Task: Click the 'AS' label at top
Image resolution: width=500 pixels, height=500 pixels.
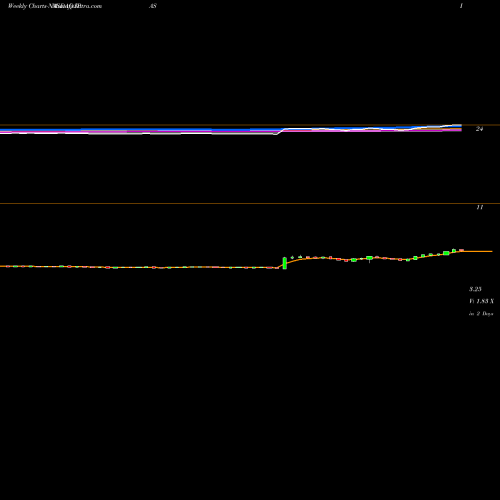Action: [x=153, y=6]
